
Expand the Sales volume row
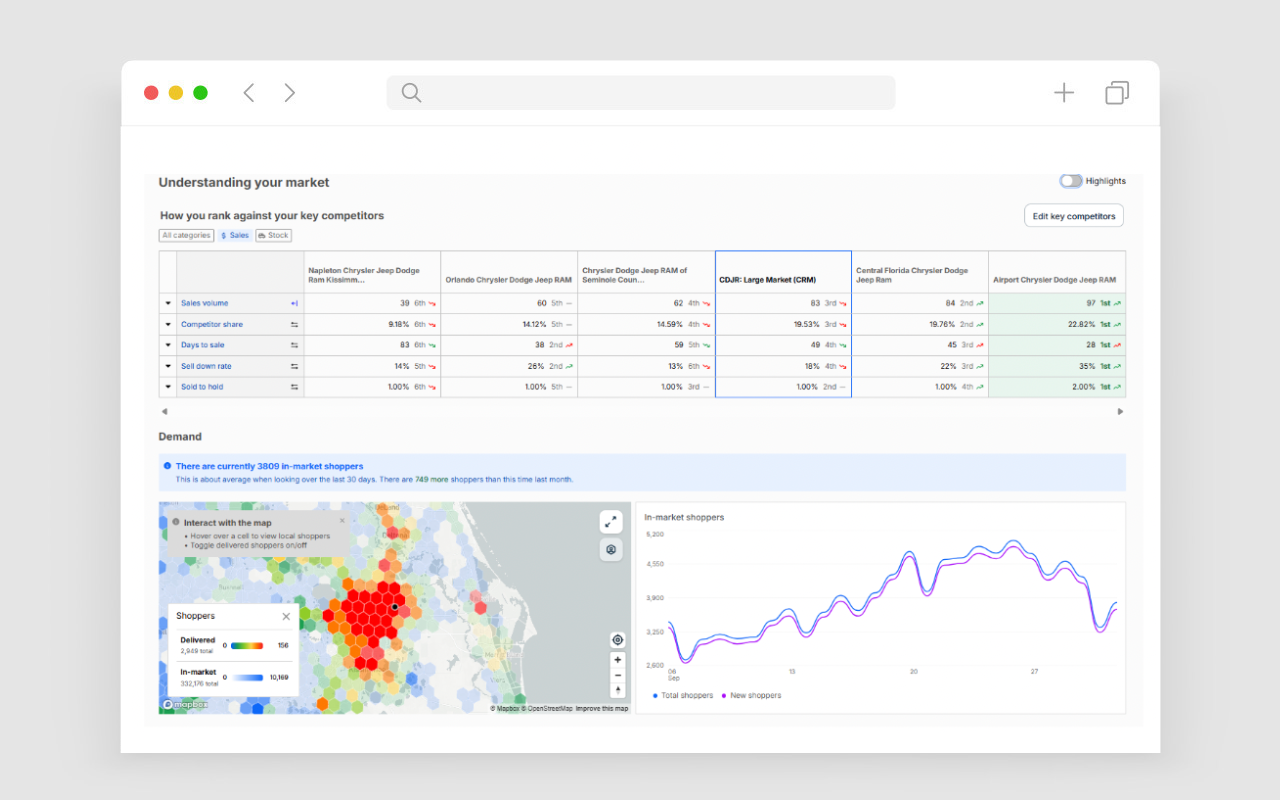click(x=167, y=303)
